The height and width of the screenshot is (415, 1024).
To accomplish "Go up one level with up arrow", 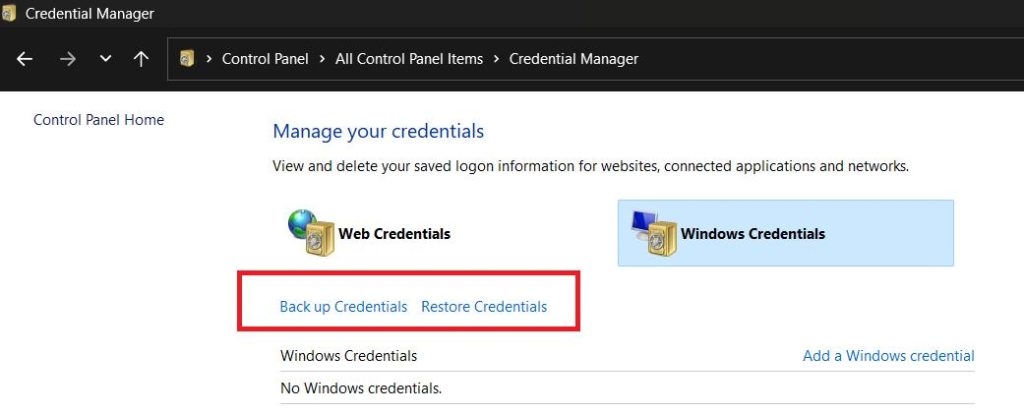I will point(140,59).
